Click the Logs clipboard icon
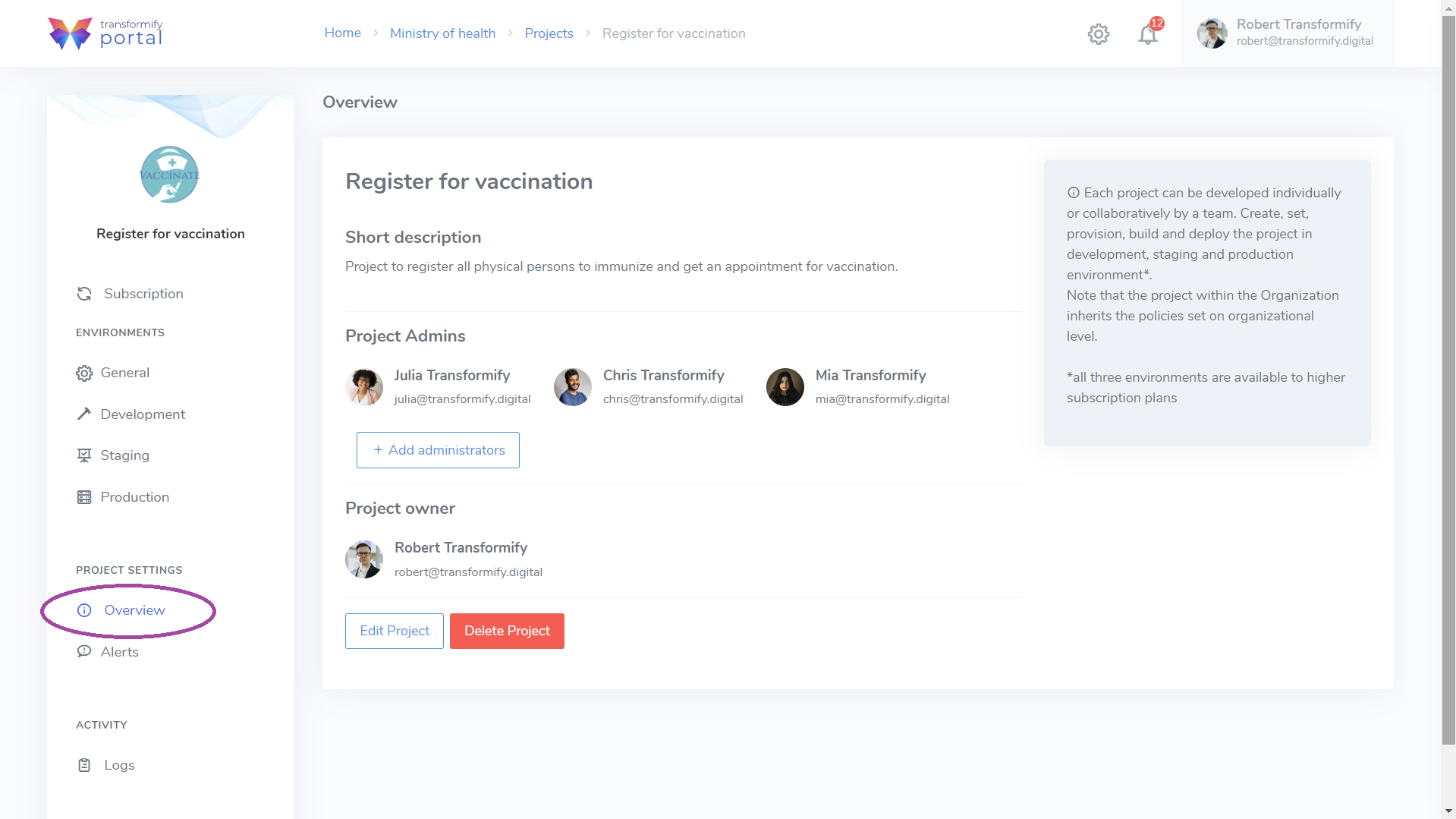The height and width of the screenshot is (819, 1456). (x=84, y=765)
